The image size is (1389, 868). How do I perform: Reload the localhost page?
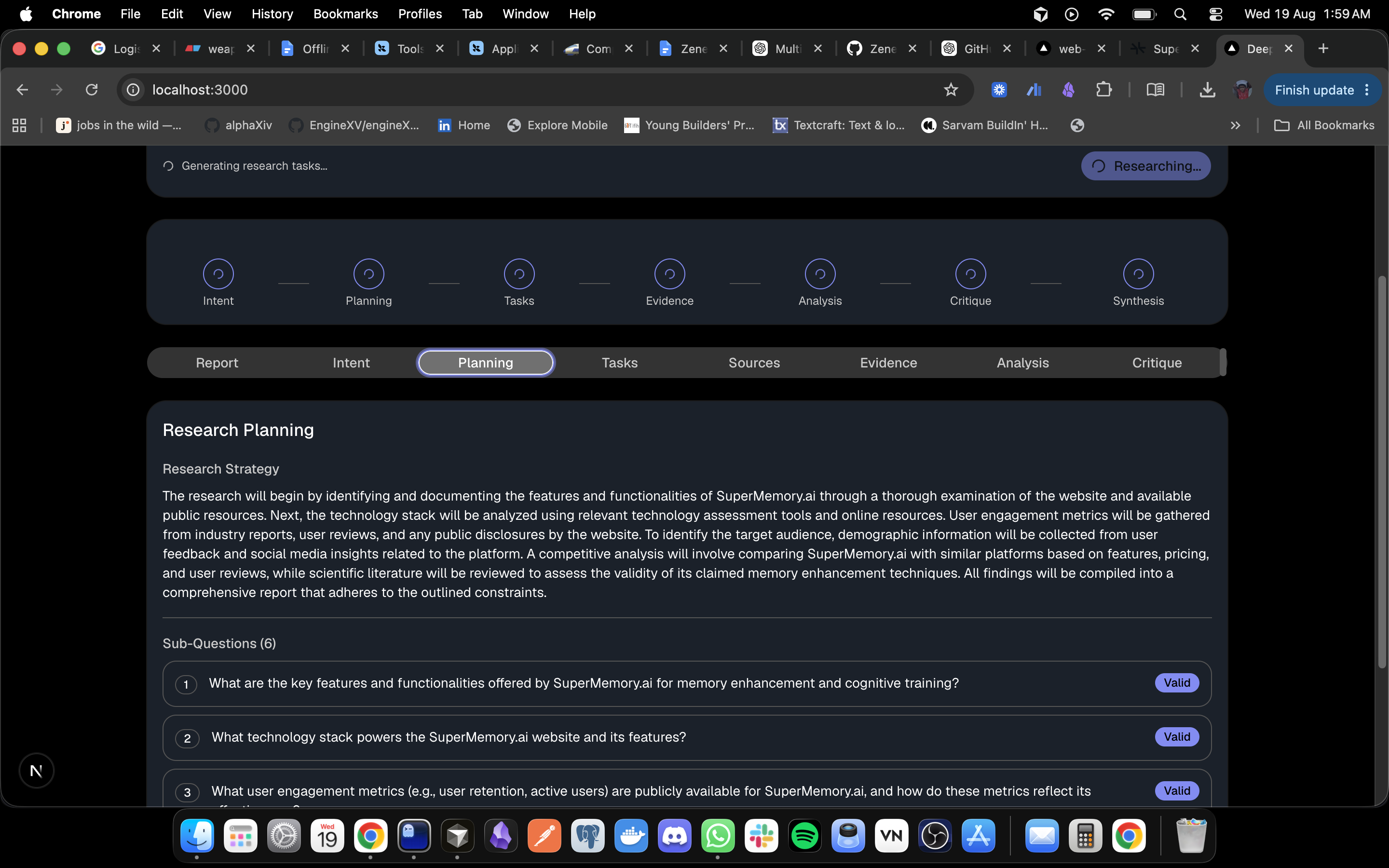(x=91, y=90)
